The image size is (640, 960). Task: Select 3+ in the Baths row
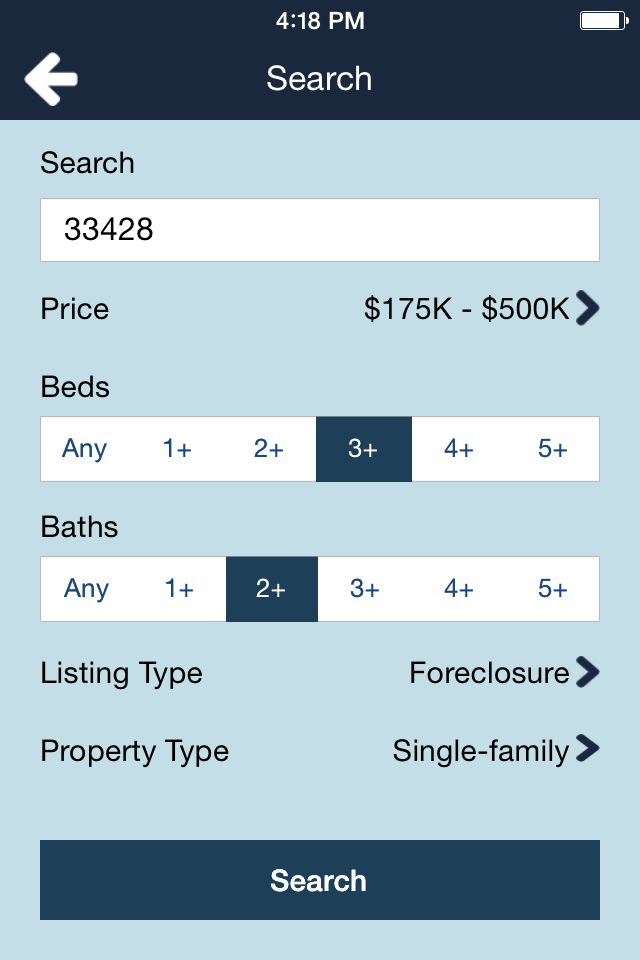365,589
